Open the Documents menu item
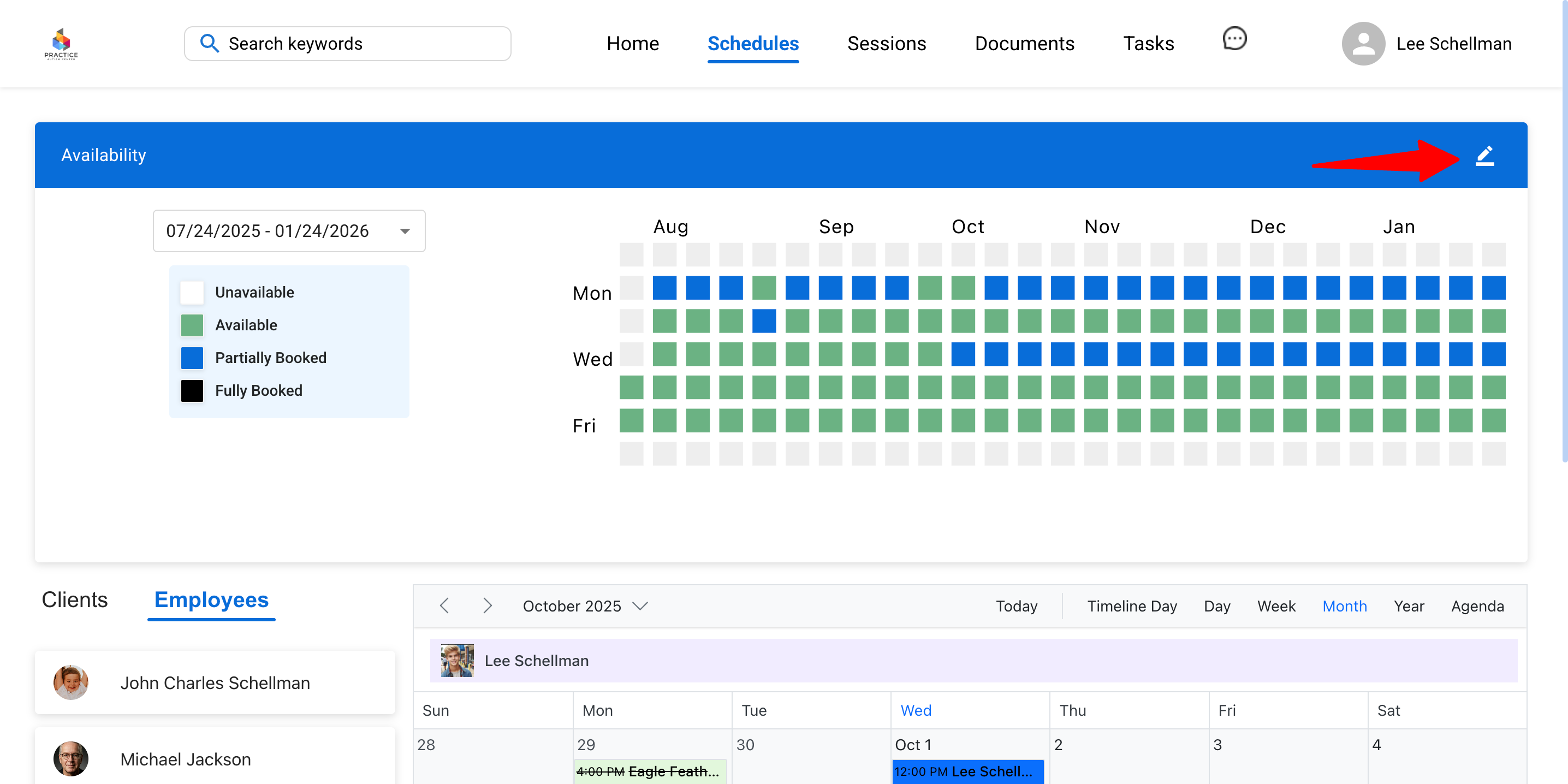This screenshot has width=1568, height=784. click(1024, 43)
